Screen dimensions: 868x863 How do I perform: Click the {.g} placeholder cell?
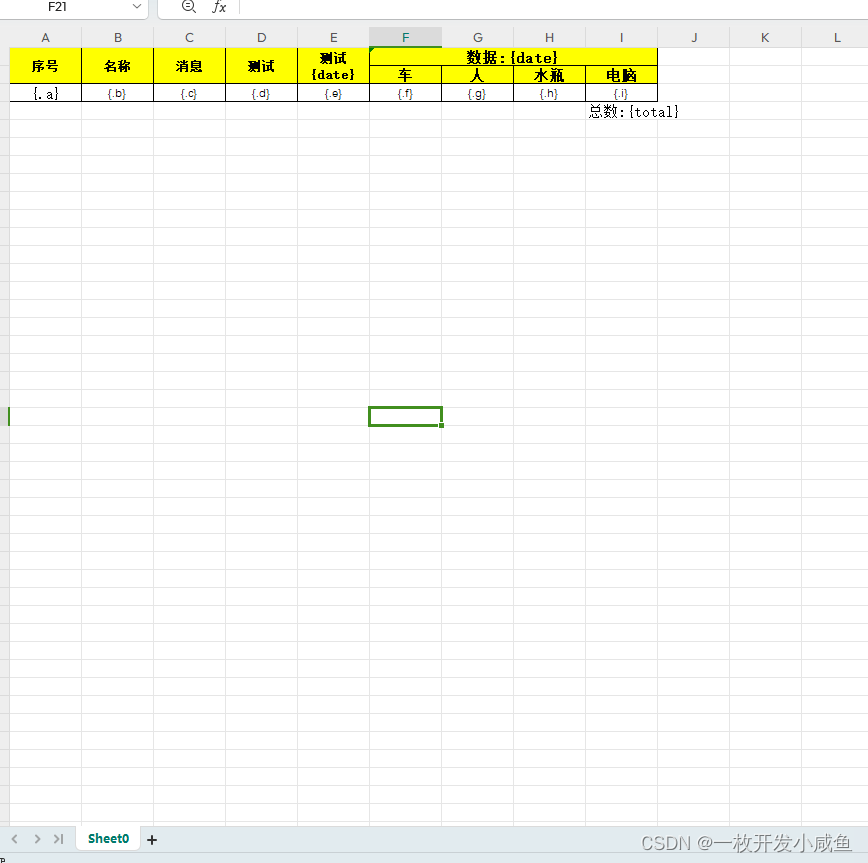477,93
